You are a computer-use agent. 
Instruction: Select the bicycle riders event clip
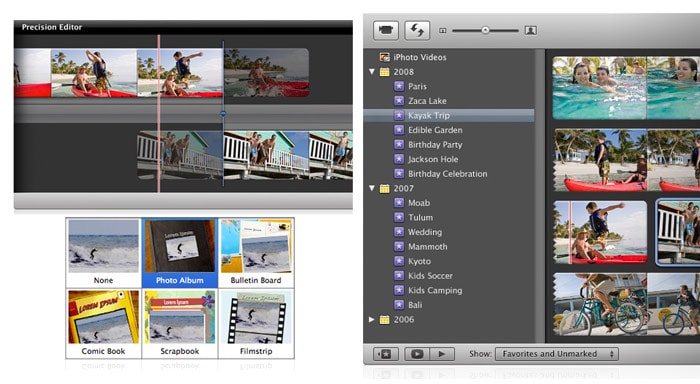point(626,304)
